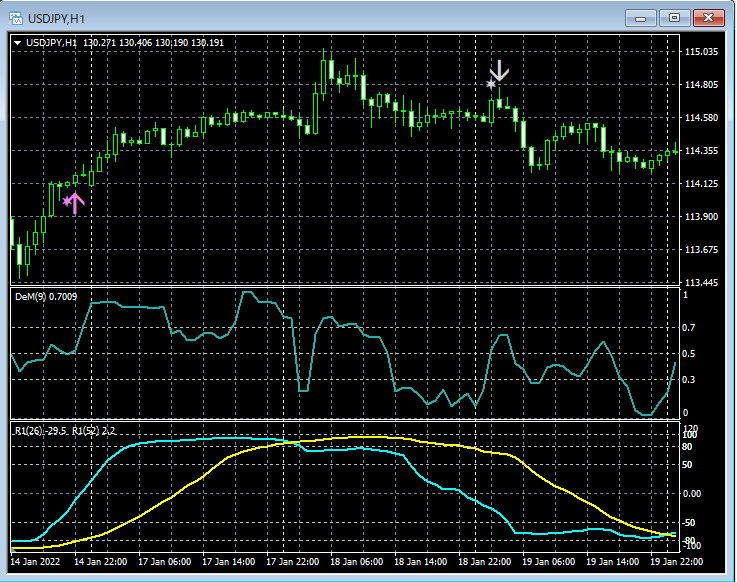This screenshot has width=737, height=582.
Task: Click the pink star marker beside the up arrow
Action: pos(67,201)
